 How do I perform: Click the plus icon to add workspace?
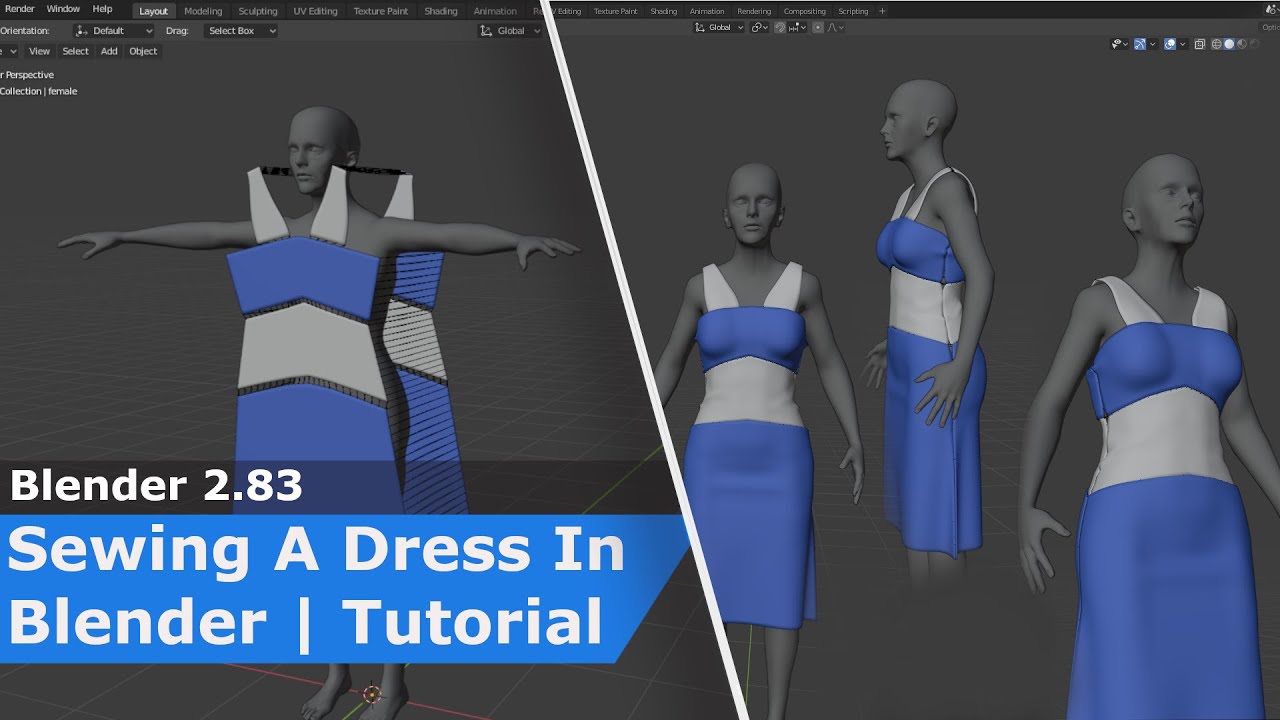click(881, 11)
